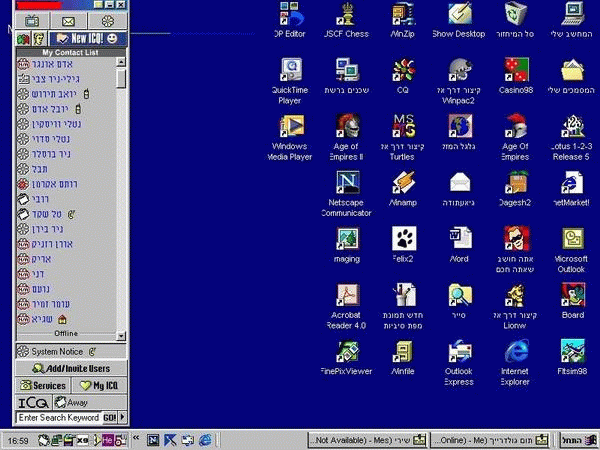Click contact list scrollbar up arrow
The image size is (600, 450).
[121, 62]
